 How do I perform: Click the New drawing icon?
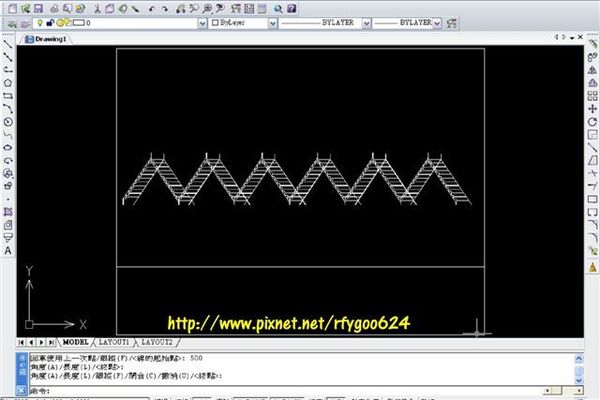[x=12, y=8]
